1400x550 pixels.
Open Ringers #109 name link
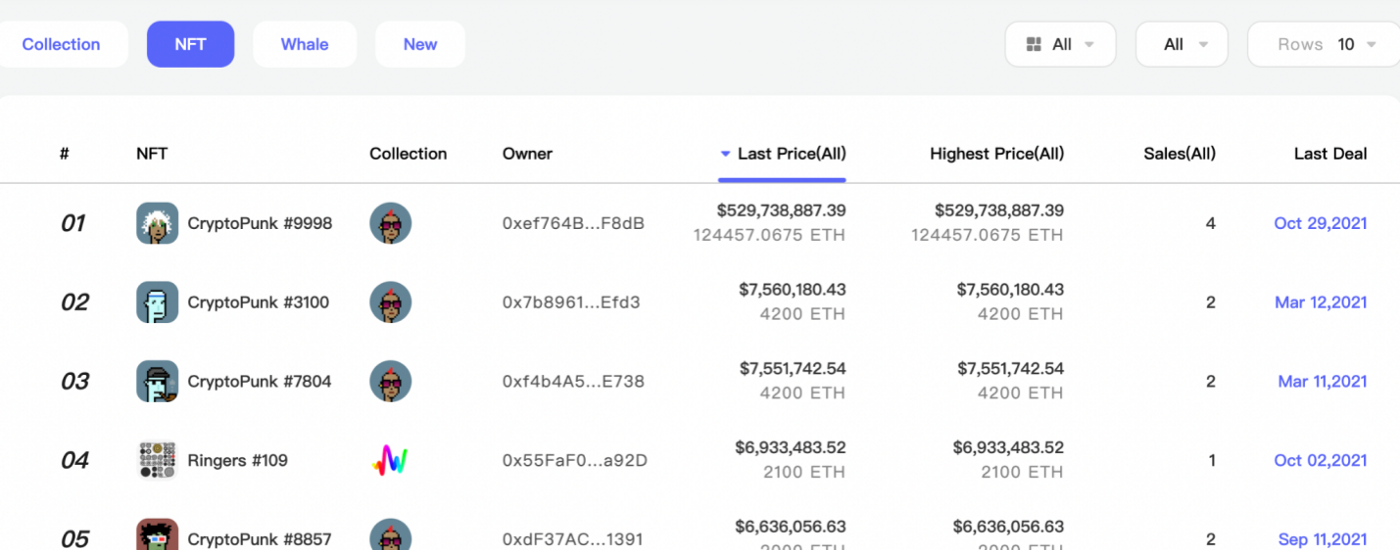[x=238, y=460]
